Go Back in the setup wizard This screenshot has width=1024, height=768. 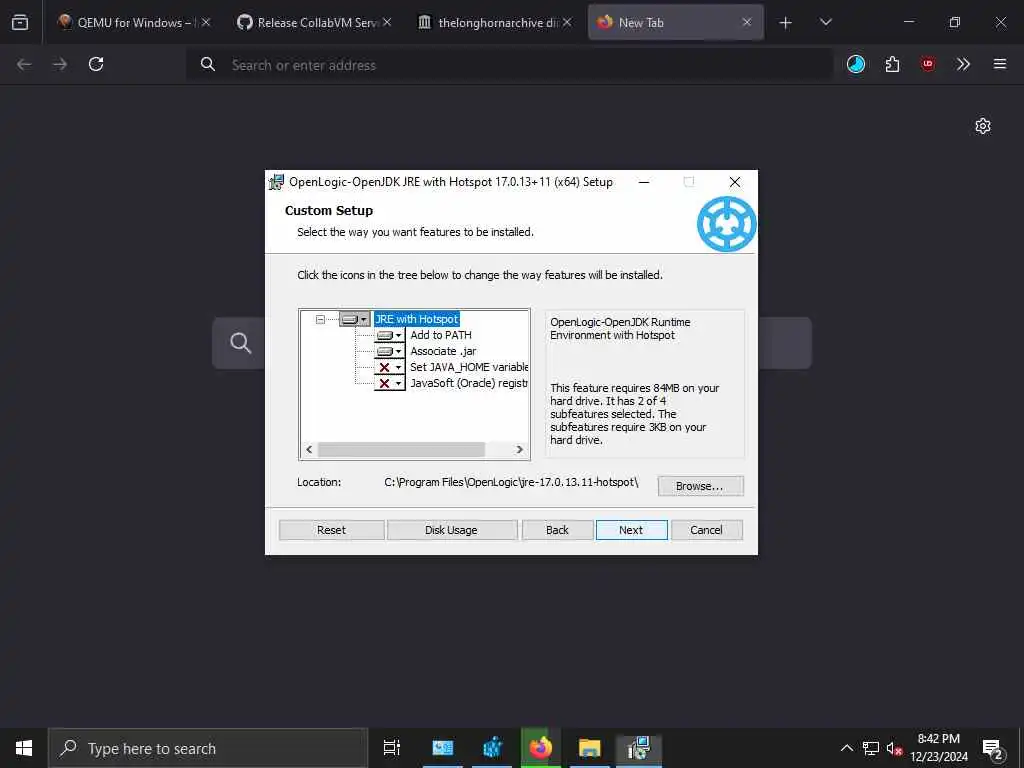(557, 530)
